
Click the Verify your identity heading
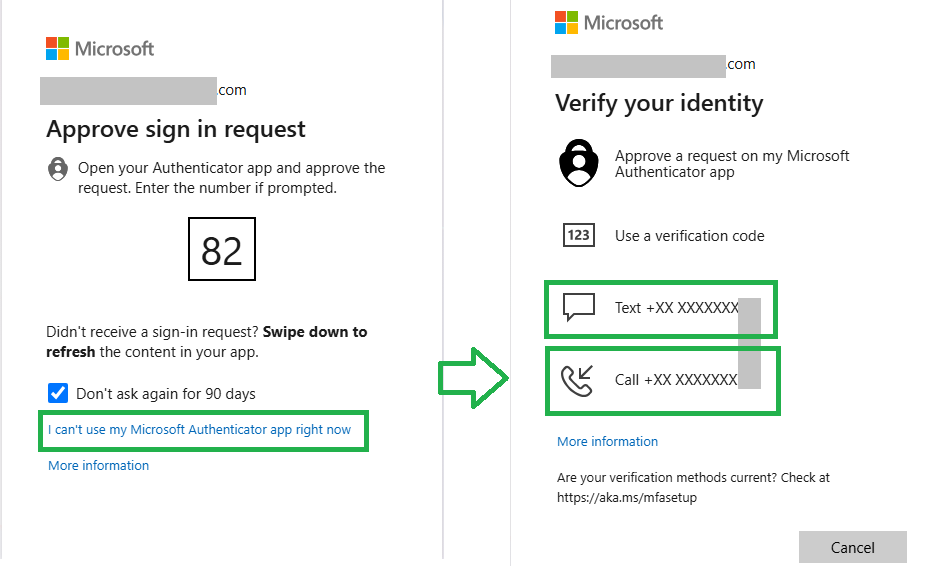click(x=659, y=103)
